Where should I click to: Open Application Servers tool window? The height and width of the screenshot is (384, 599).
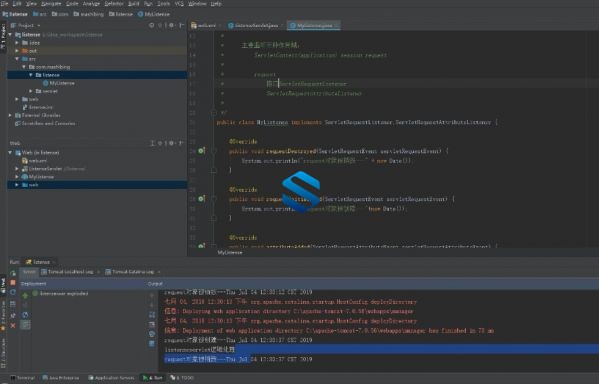[x=111, y=378]
